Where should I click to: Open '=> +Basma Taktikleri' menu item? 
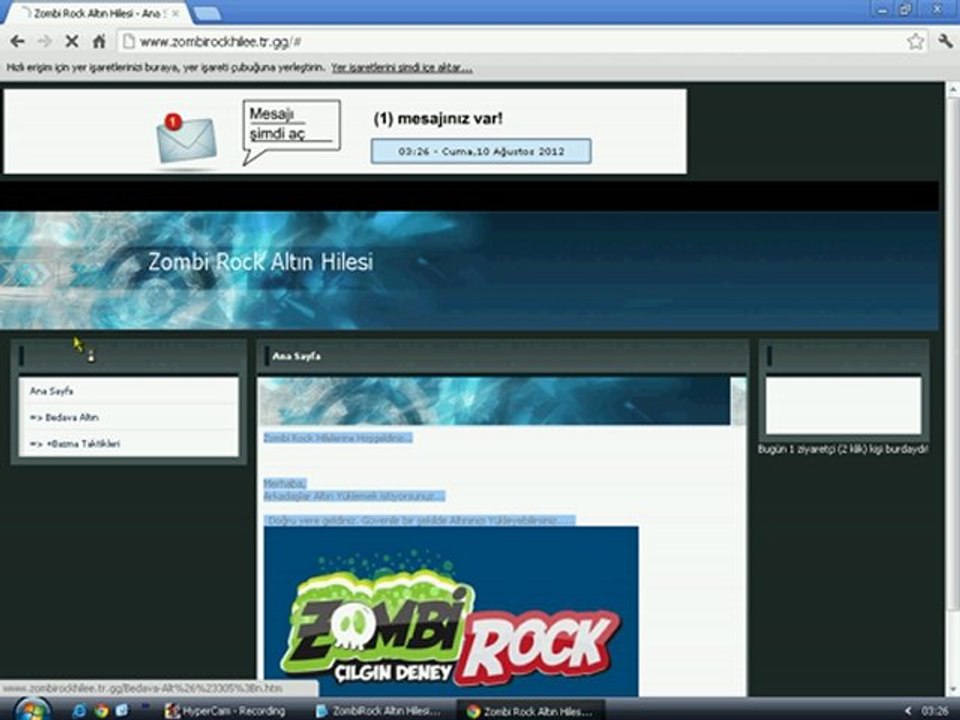coord(75,443)
